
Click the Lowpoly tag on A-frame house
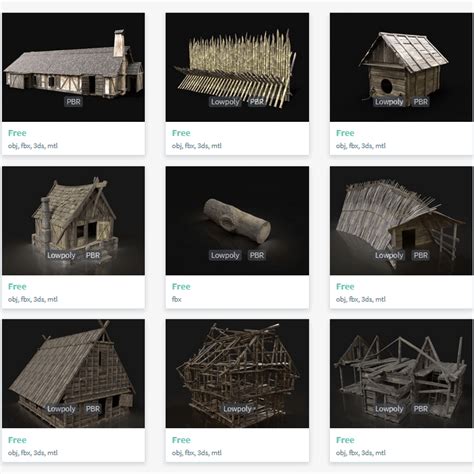point(61,409)
